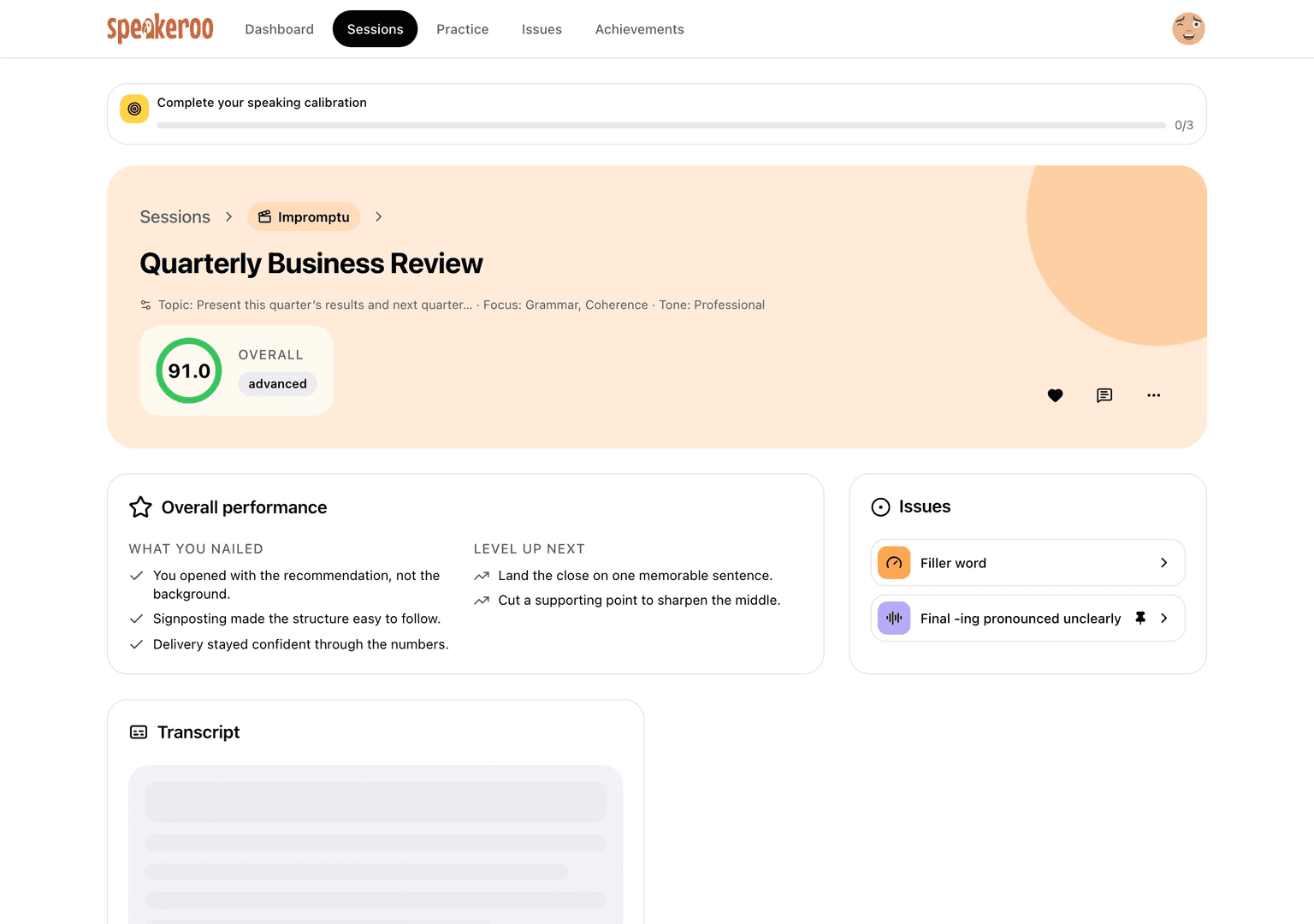Viewport: 1314px width, 924px height.
Task: Click the 91.0 overall score ring
Action: [189, 370]
